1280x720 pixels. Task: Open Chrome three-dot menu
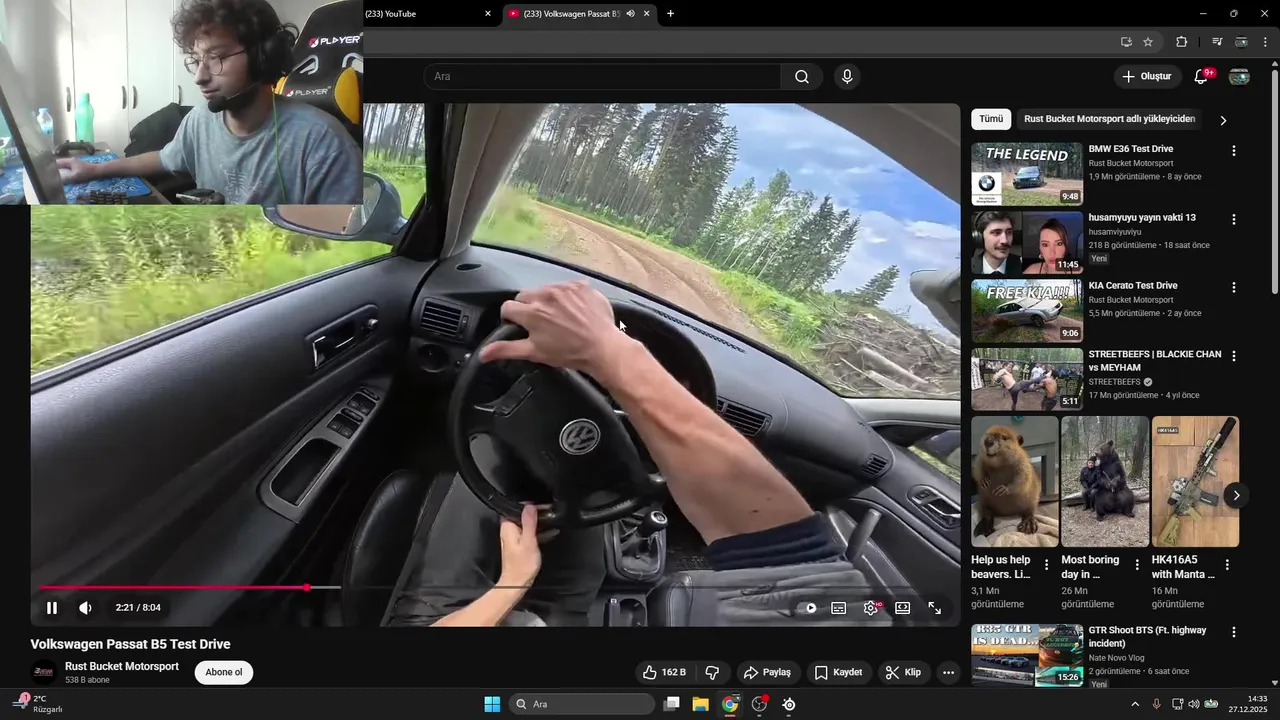pos(1266,42)
